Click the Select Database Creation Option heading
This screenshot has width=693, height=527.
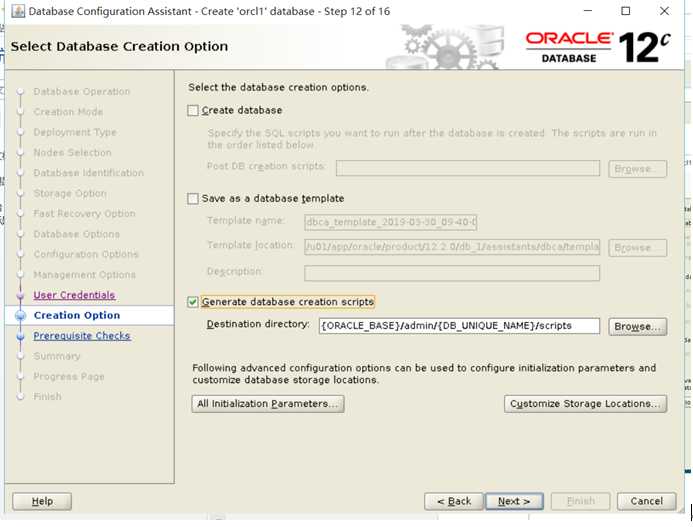(x=119, y=46)
